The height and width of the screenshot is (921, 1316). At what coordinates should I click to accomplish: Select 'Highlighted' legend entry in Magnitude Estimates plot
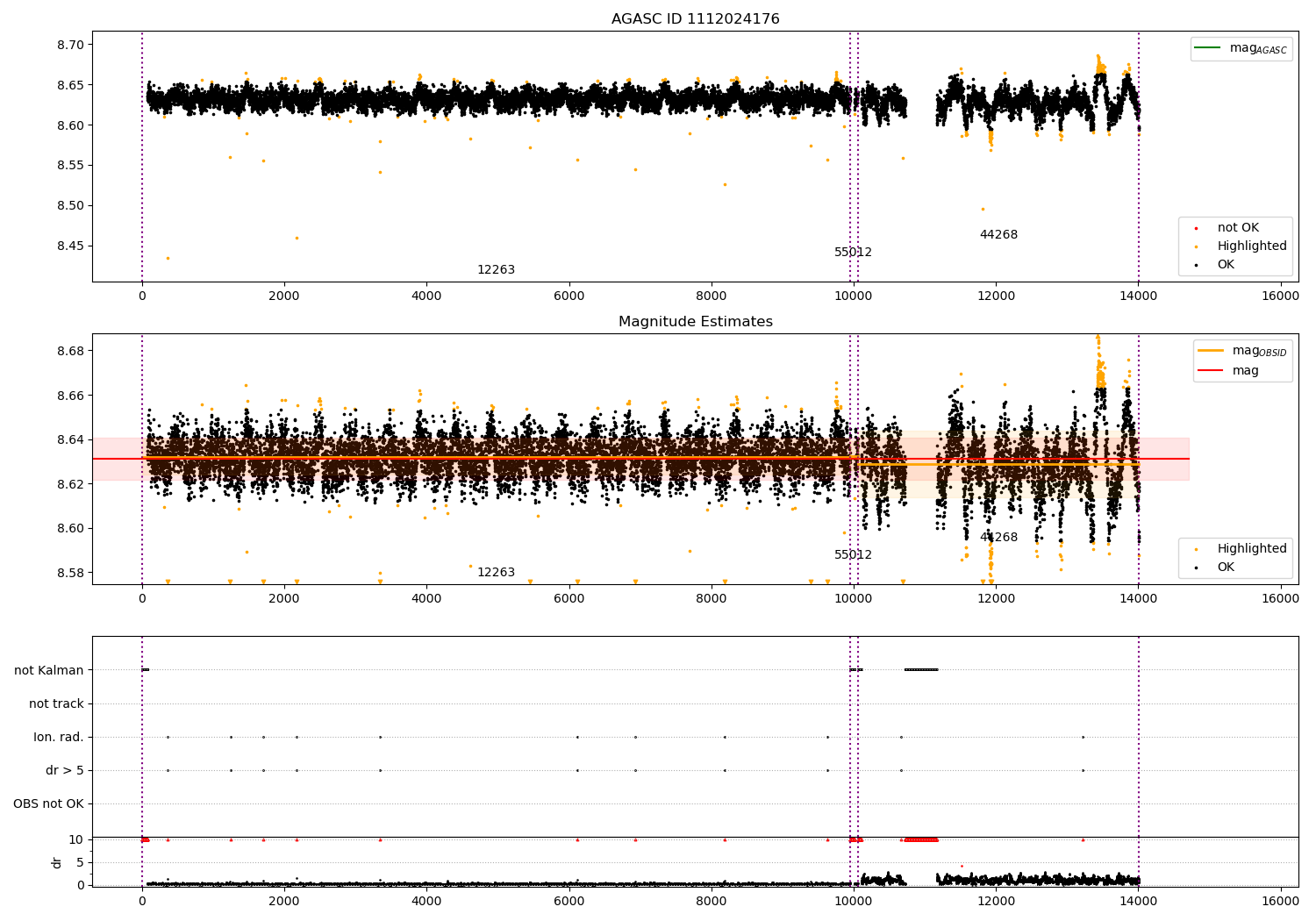[1252, 549]
